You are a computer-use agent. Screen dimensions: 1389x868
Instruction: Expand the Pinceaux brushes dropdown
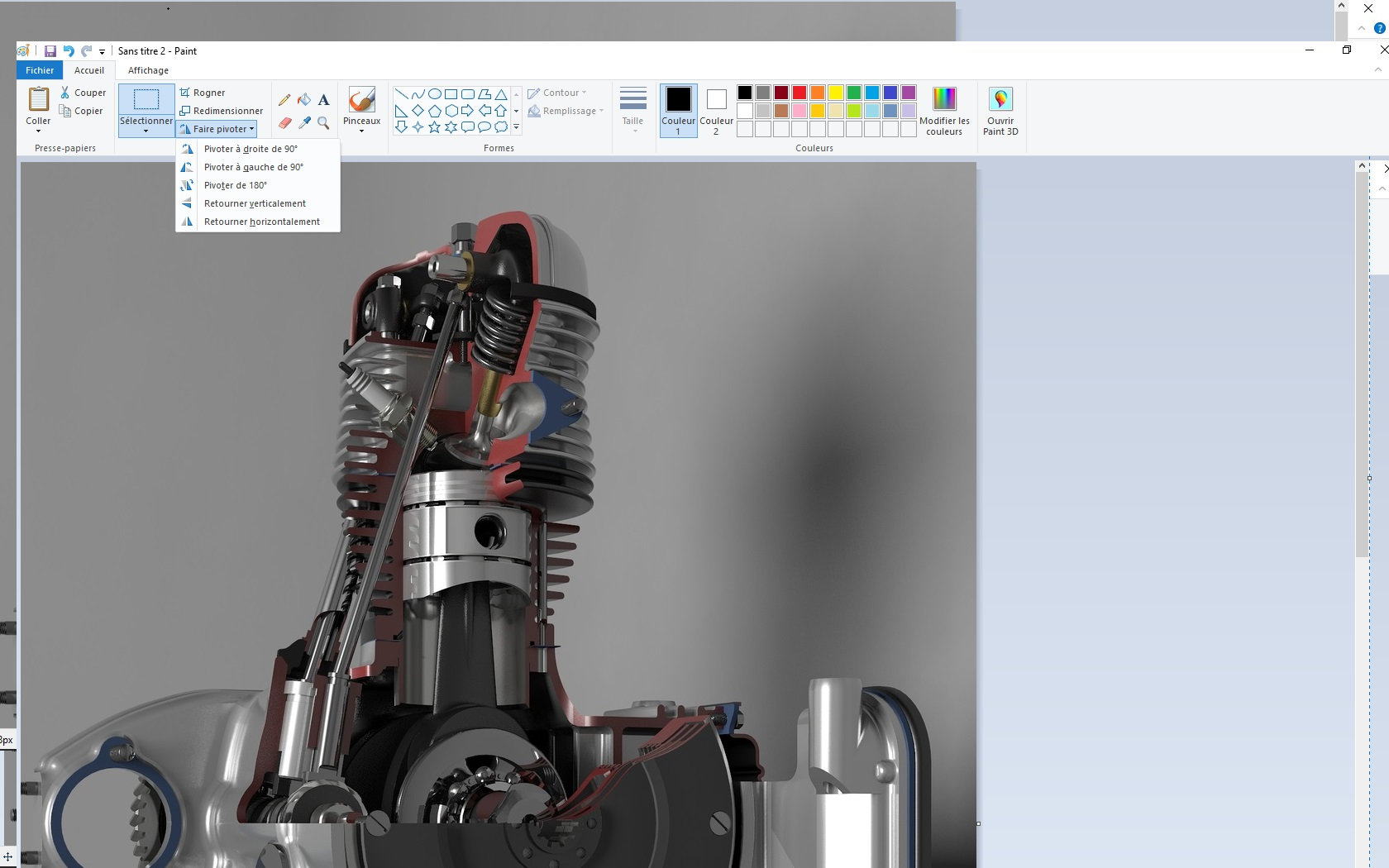(361, 131)
